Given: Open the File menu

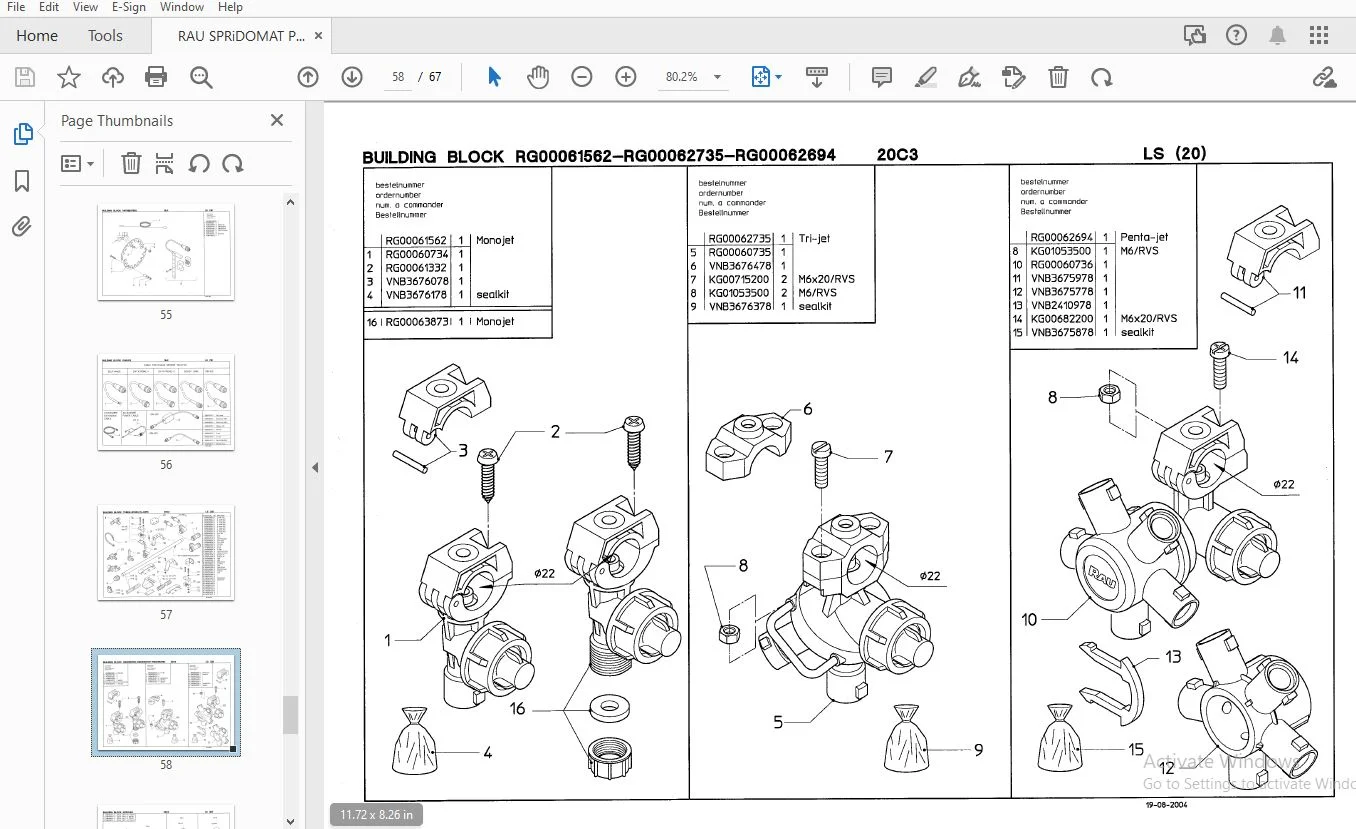Looking at the screenshot, I should [x=16, y=7].
